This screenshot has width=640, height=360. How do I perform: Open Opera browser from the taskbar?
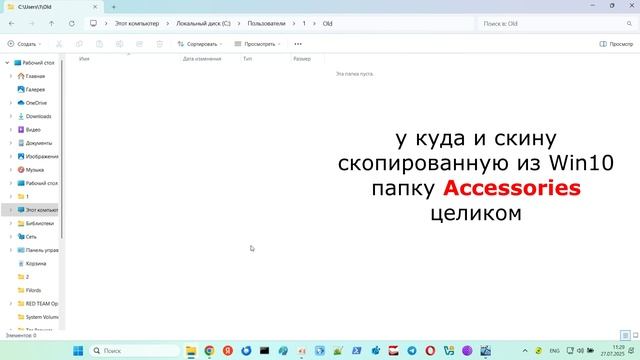(430, 351)
